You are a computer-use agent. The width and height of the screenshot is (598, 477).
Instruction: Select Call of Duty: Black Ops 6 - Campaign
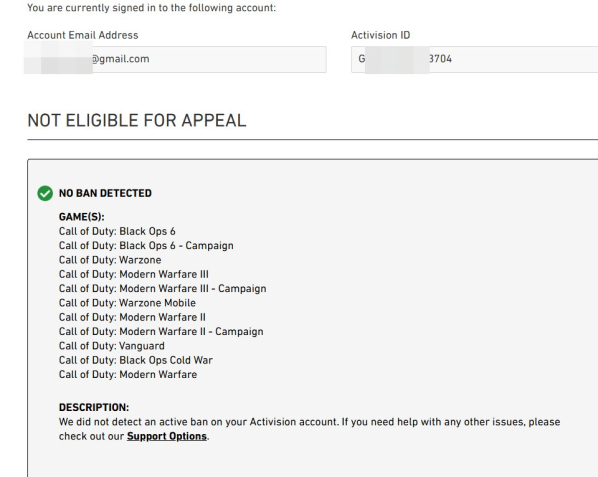click(146, 246)
